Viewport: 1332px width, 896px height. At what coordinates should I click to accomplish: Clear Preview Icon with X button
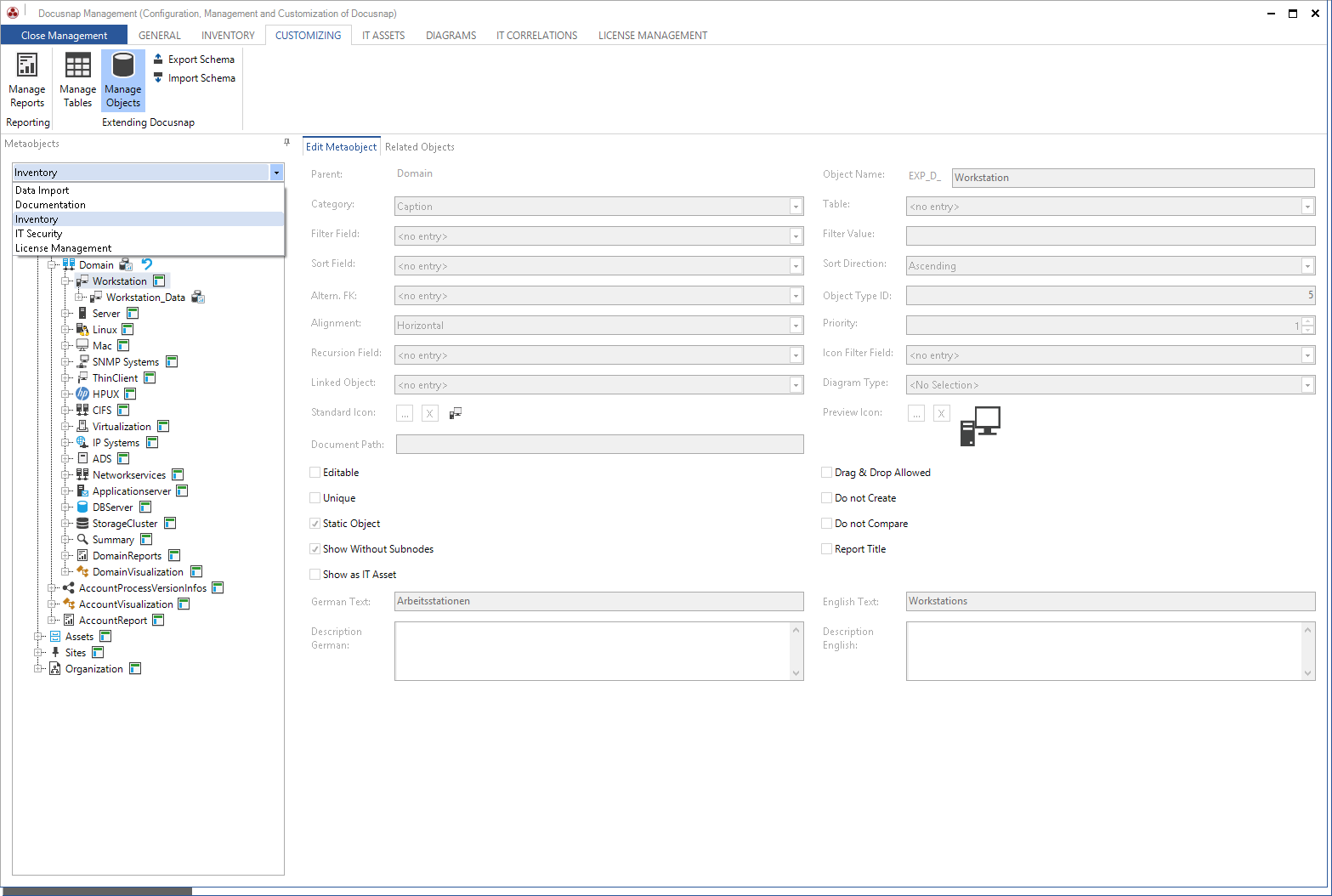pos(941,413)
